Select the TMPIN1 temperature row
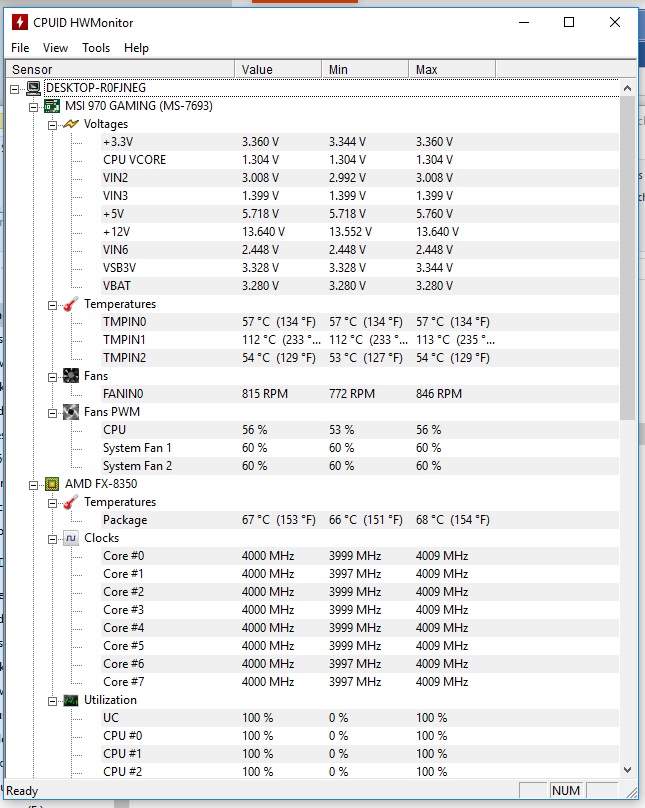The width and height of the screenshot is (645, 808). point(360,340)
